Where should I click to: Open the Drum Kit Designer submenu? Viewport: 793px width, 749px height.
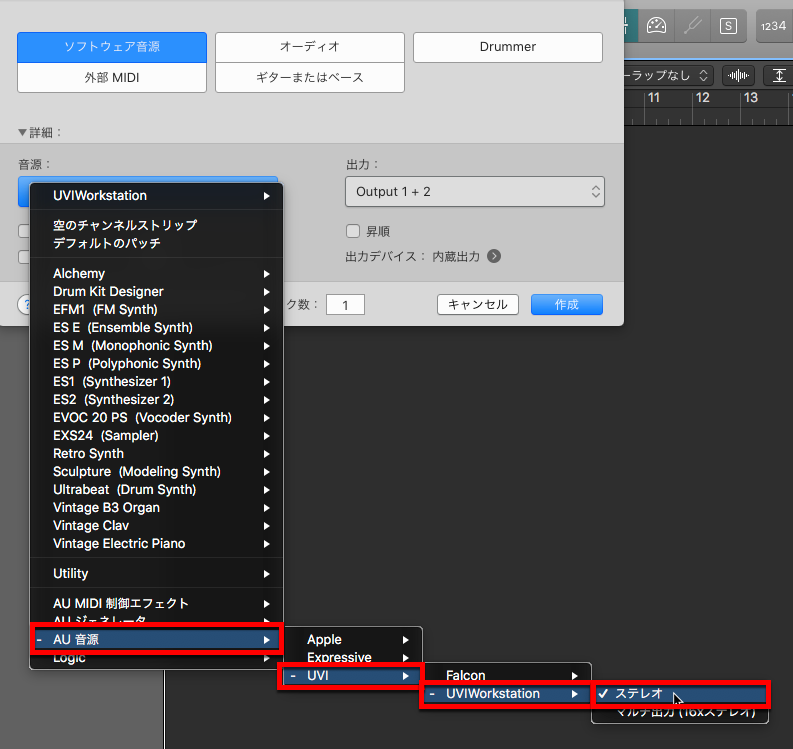(x=157, y=292)
